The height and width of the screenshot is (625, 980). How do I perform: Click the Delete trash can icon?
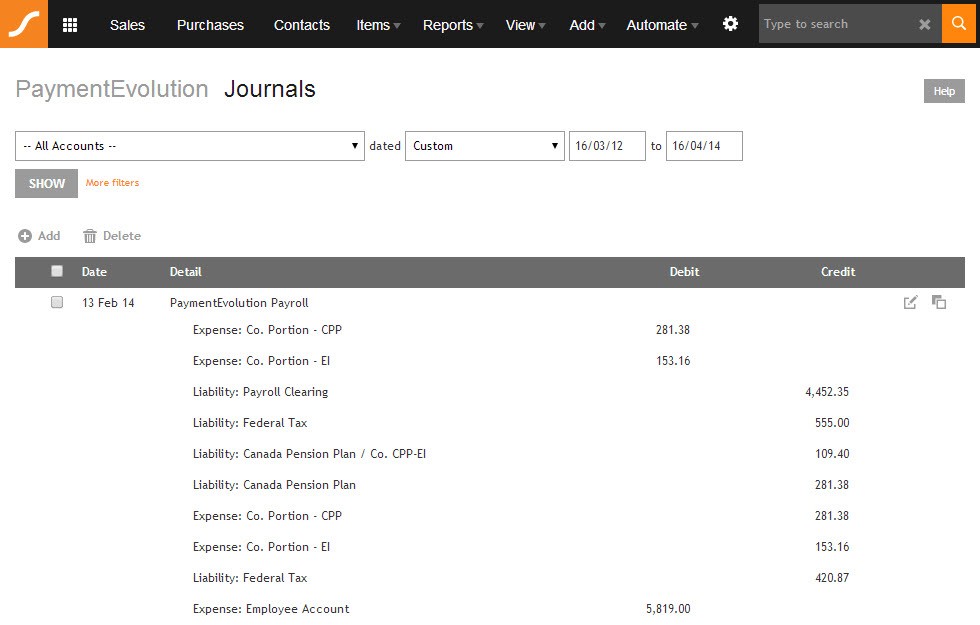[90, 236]
